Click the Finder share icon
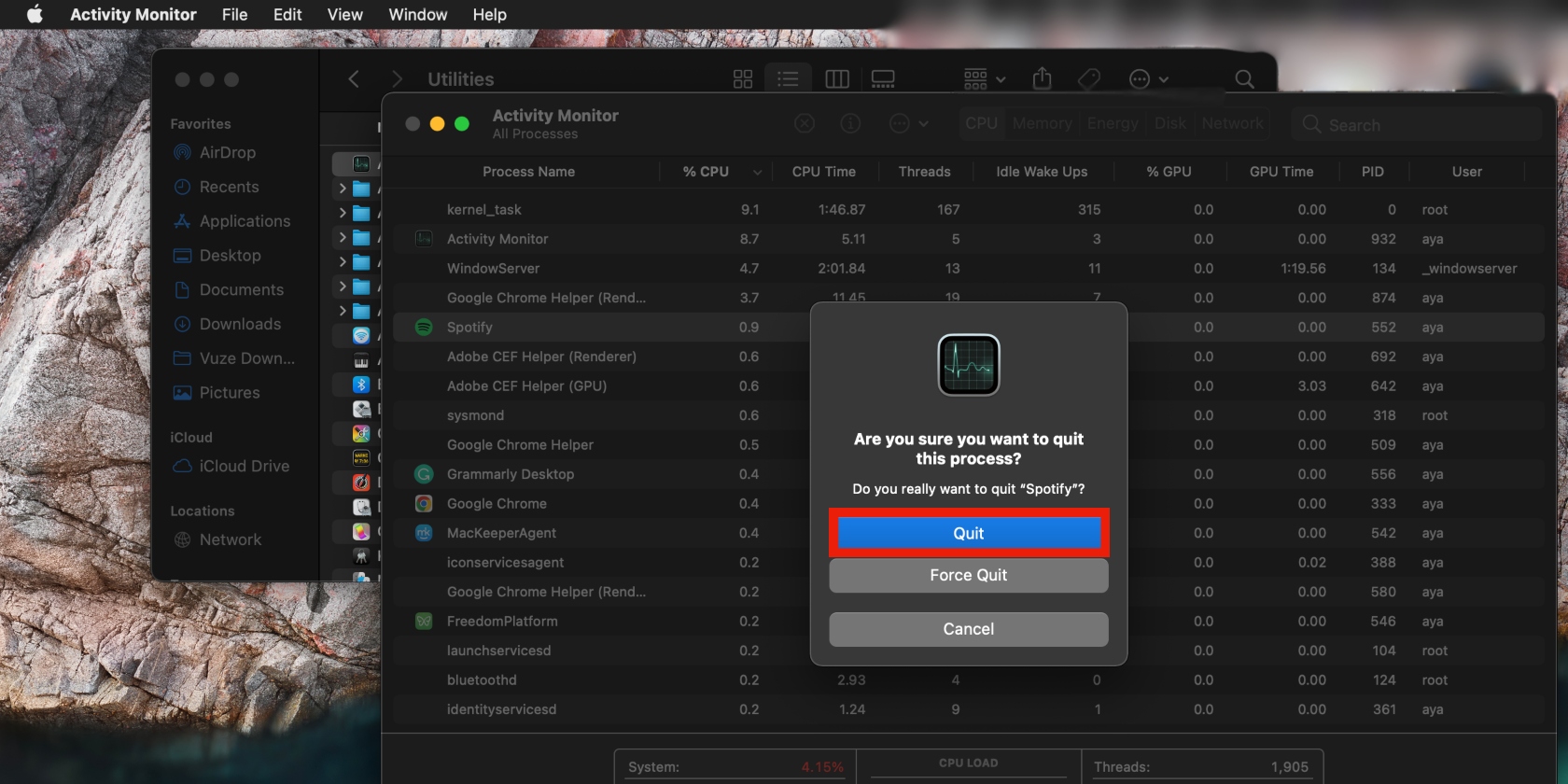Image resolution: width=1568 pixels, height=784 pixels. click(1043, 79)
